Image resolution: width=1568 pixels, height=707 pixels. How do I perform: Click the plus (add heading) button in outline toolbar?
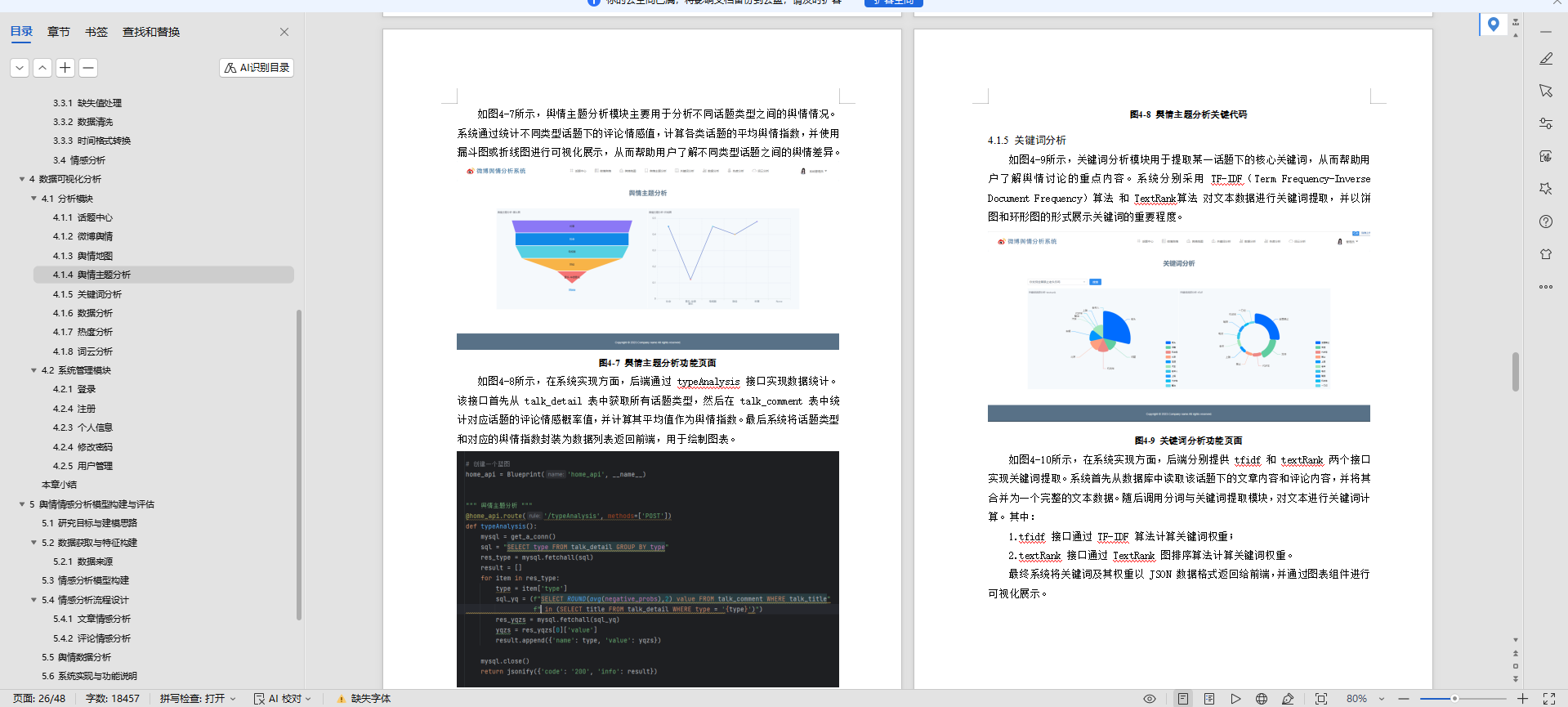pos(65,68)
